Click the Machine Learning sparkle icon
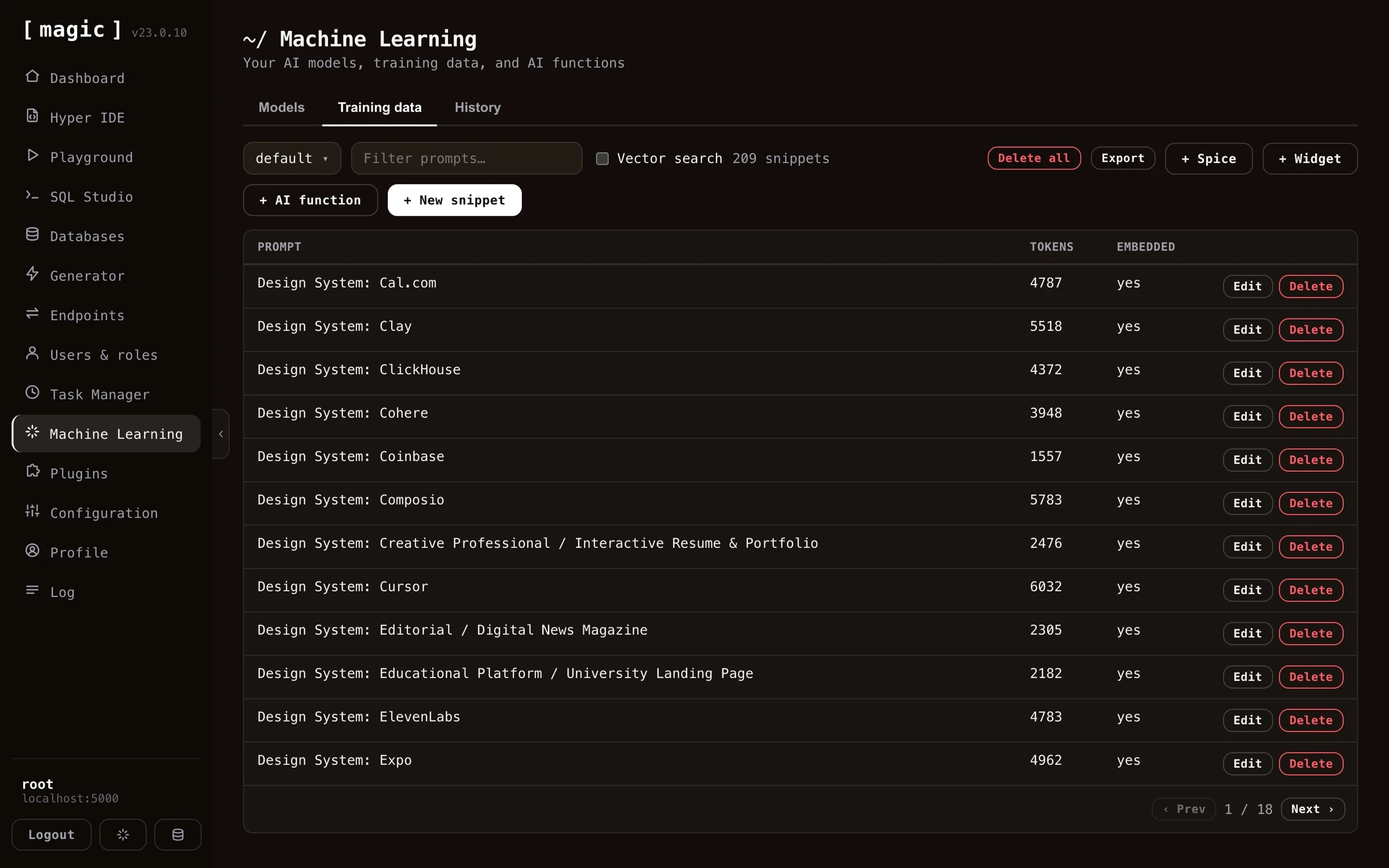1389x868 pixels. tap(32, 432)
